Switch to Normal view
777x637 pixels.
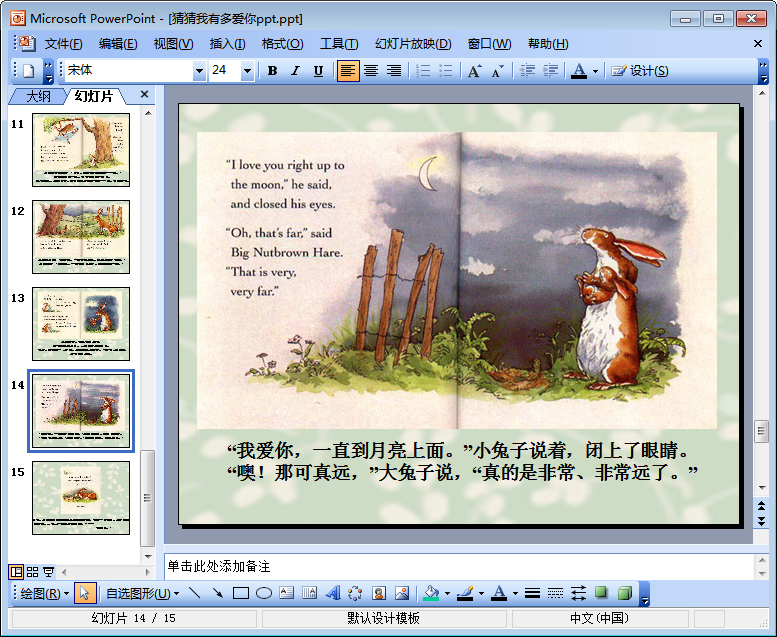click(x=16, y=572)
